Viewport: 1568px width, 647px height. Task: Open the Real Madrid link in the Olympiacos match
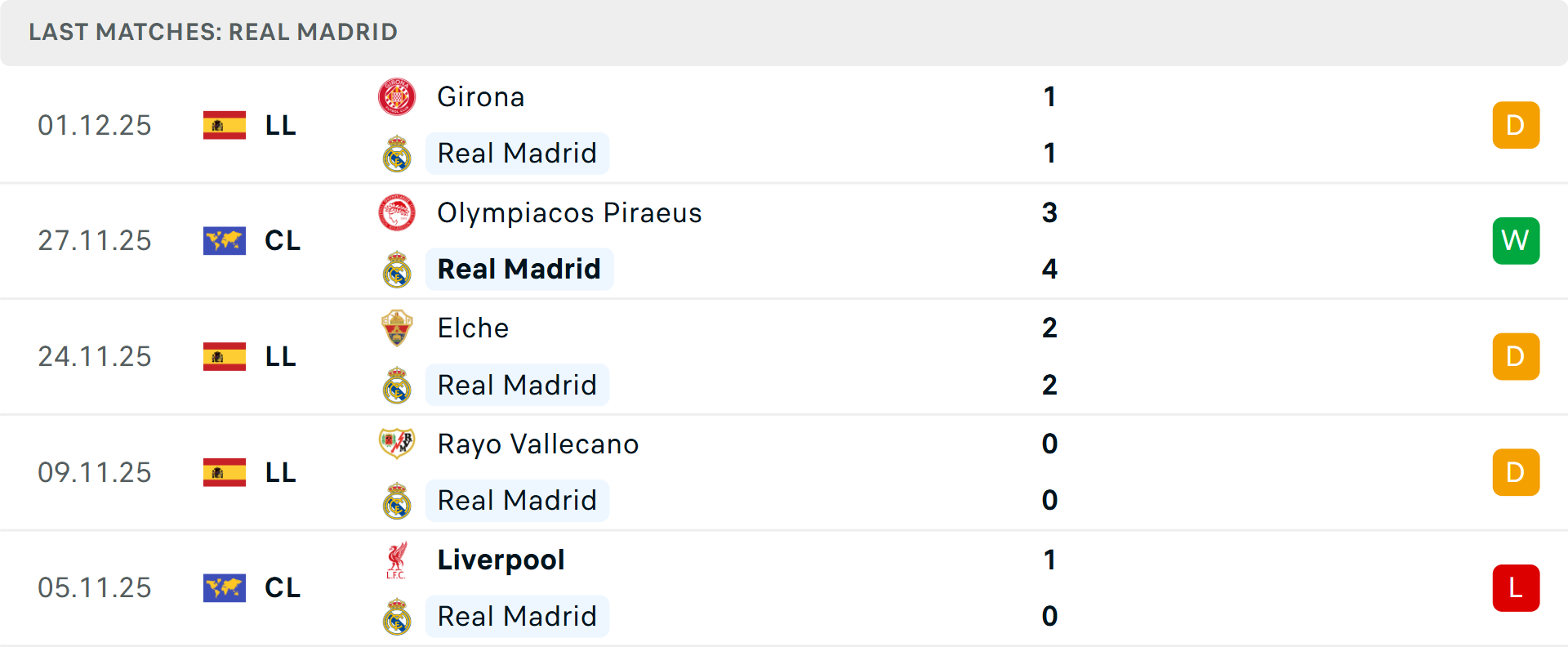[519, 269]
